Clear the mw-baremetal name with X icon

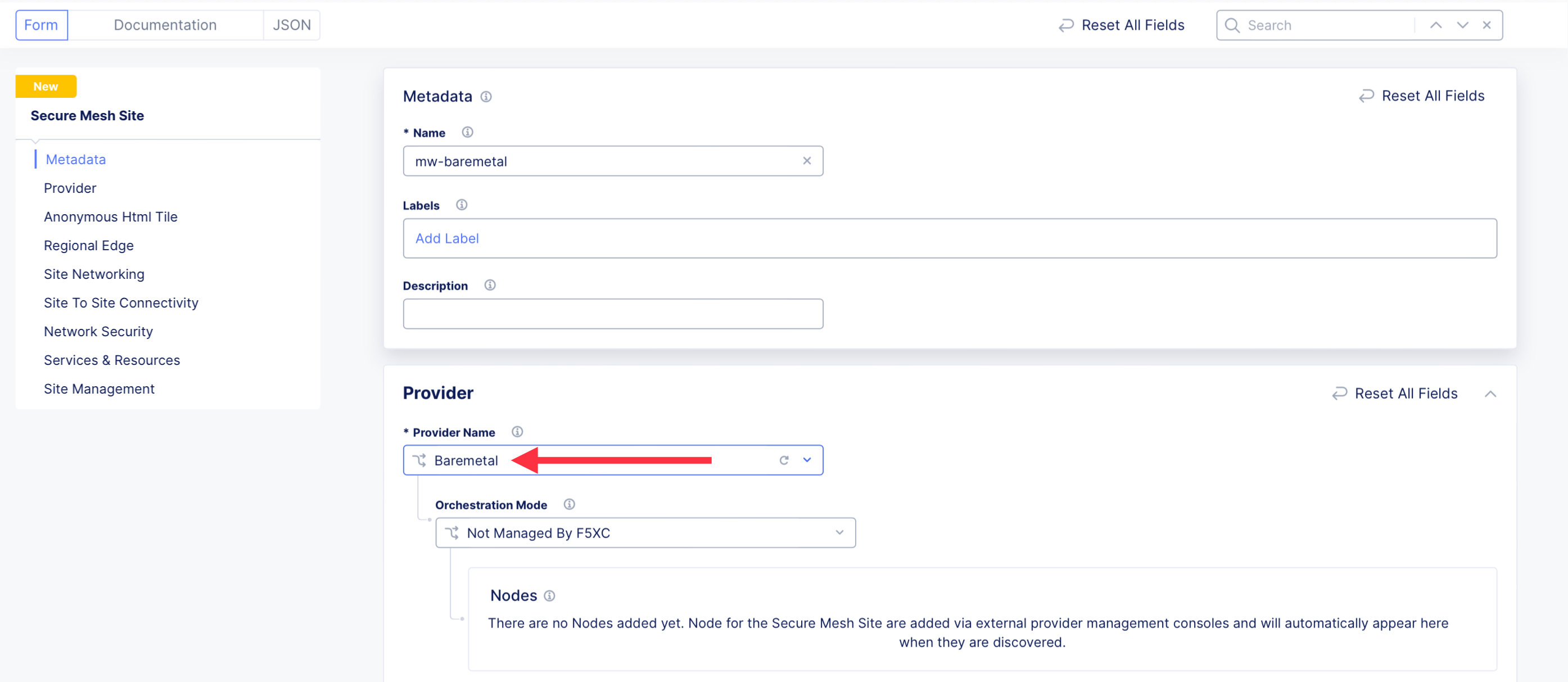tap(807, 161)
